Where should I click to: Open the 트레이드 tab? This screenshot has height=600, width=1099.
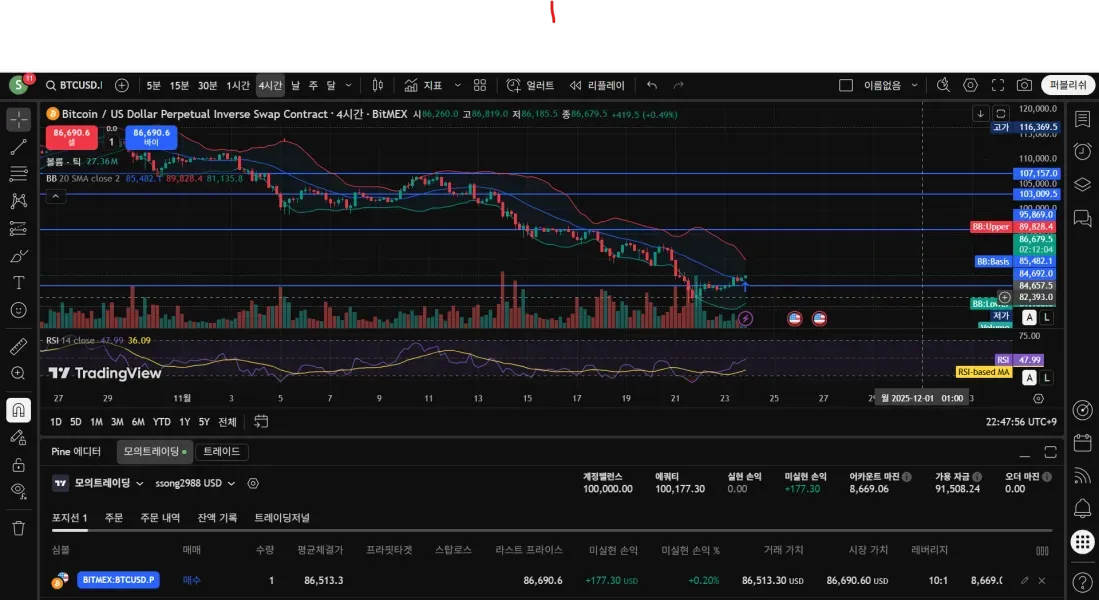click(x=221, y=451)
